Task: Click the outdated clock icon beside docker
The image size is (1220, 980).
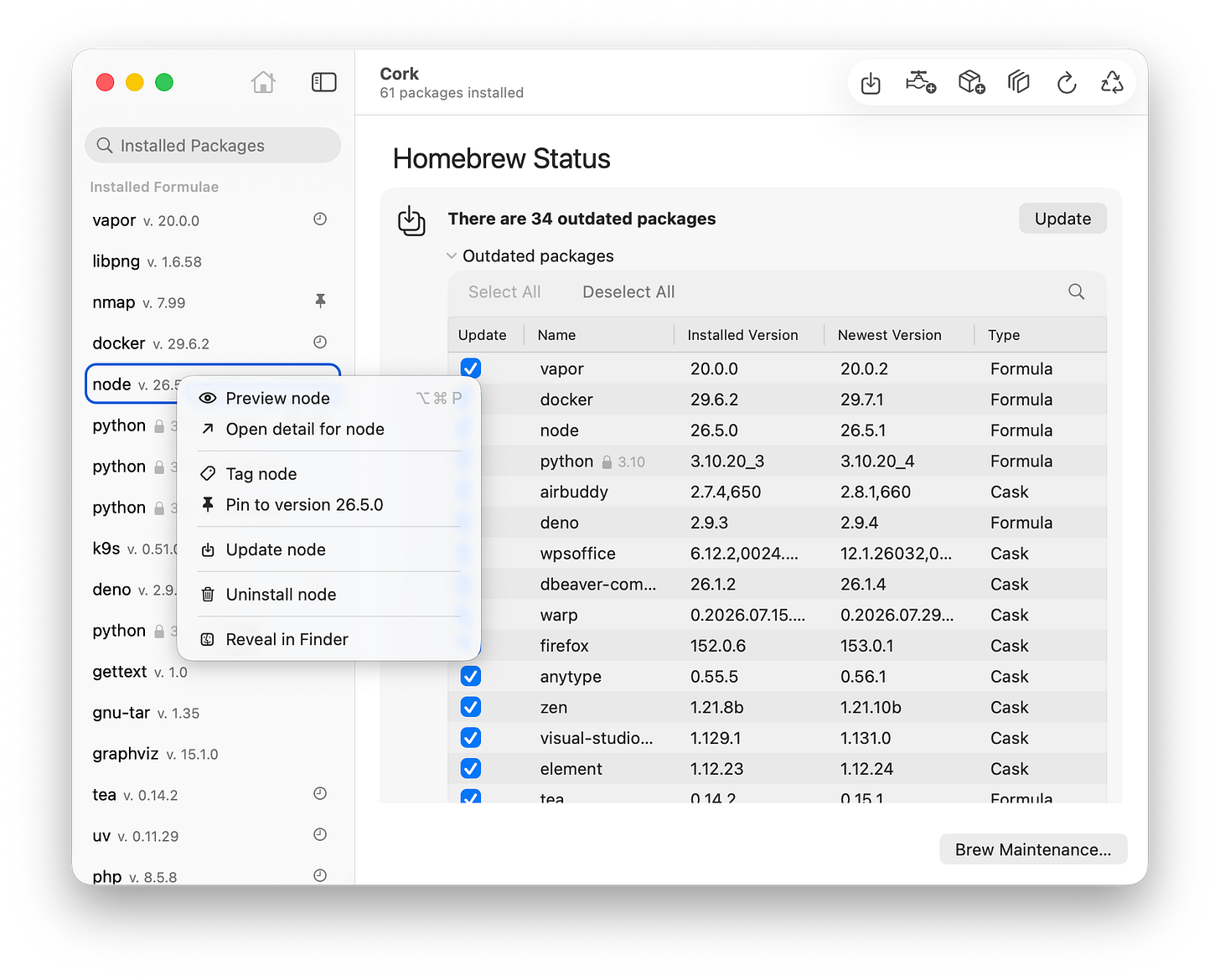Action: (x=320, y=343)
